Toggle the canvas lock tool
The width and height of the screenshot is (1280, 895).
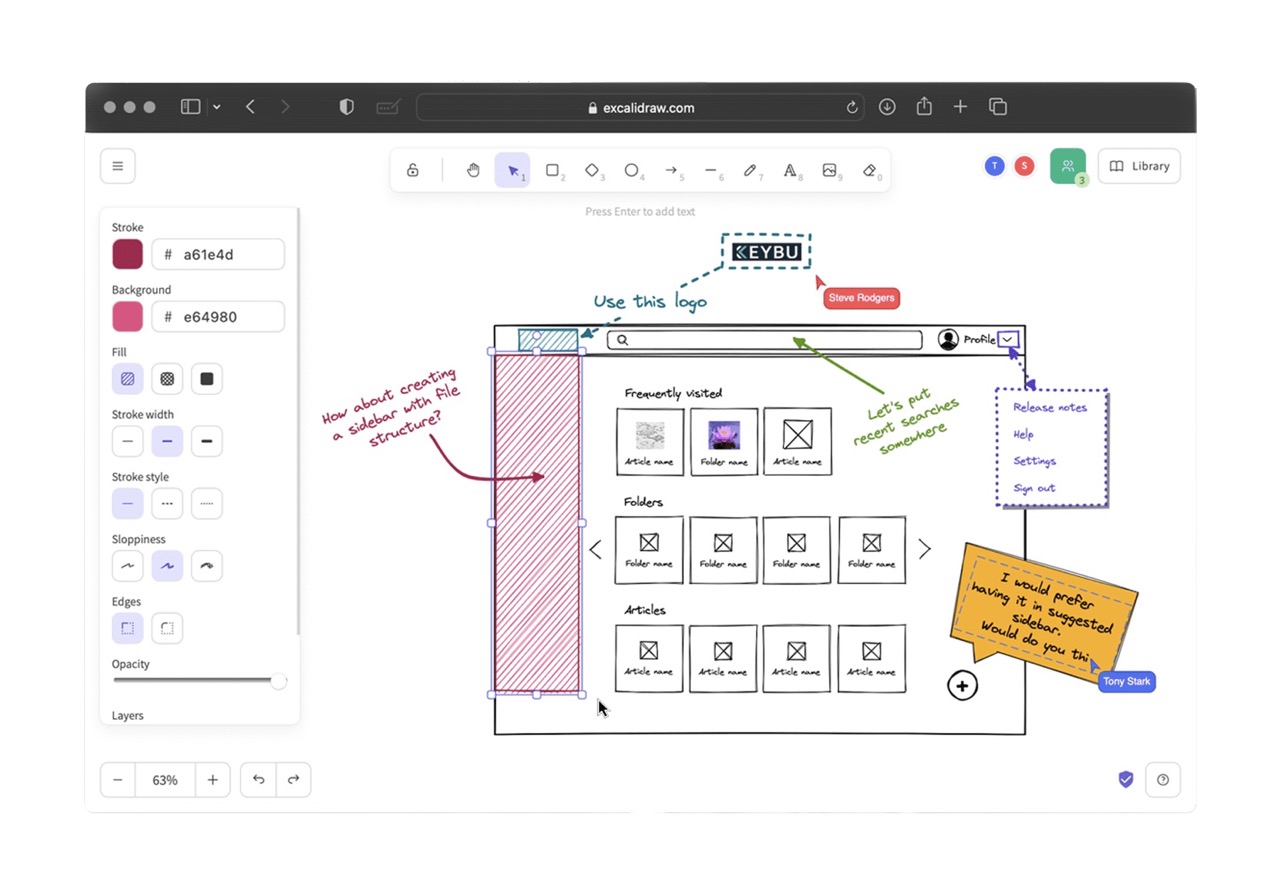tap(412, 170)
